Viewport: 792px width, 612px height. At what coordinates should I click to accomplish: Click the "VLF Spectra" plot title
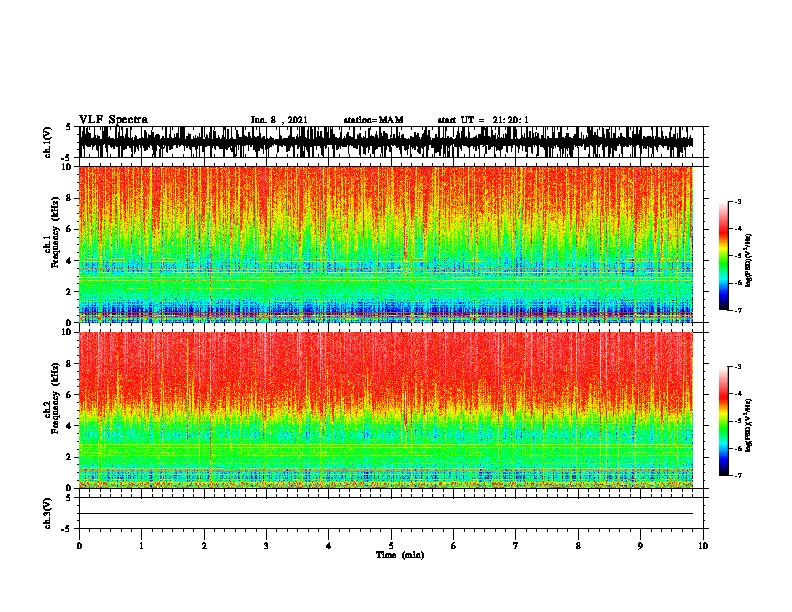click(x=113, y=120)
